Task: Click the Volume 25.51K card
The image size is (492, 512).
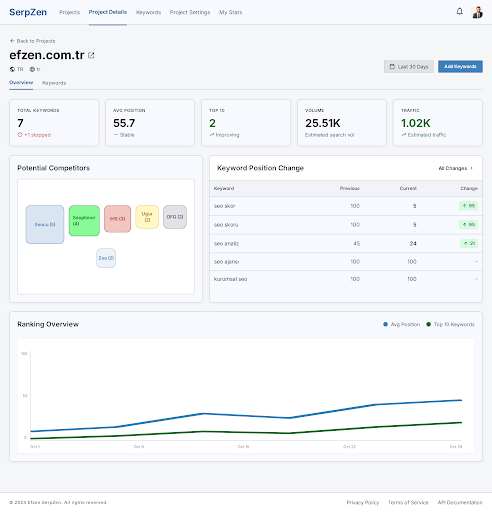Action: (342, 123)
